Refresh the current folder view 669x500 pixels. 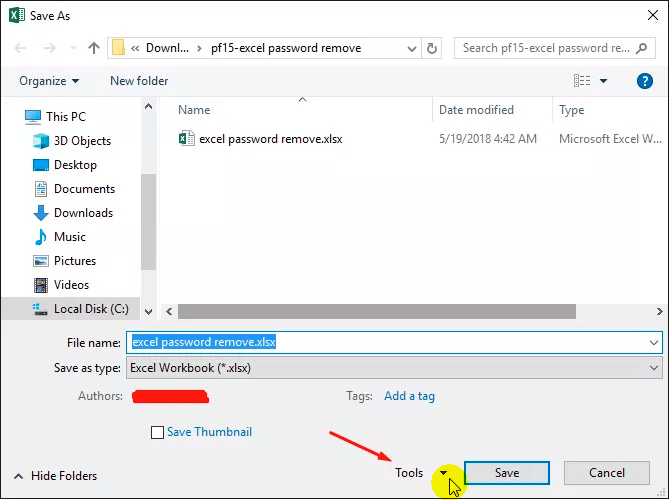pyautogui.click(x=432, y=48)
